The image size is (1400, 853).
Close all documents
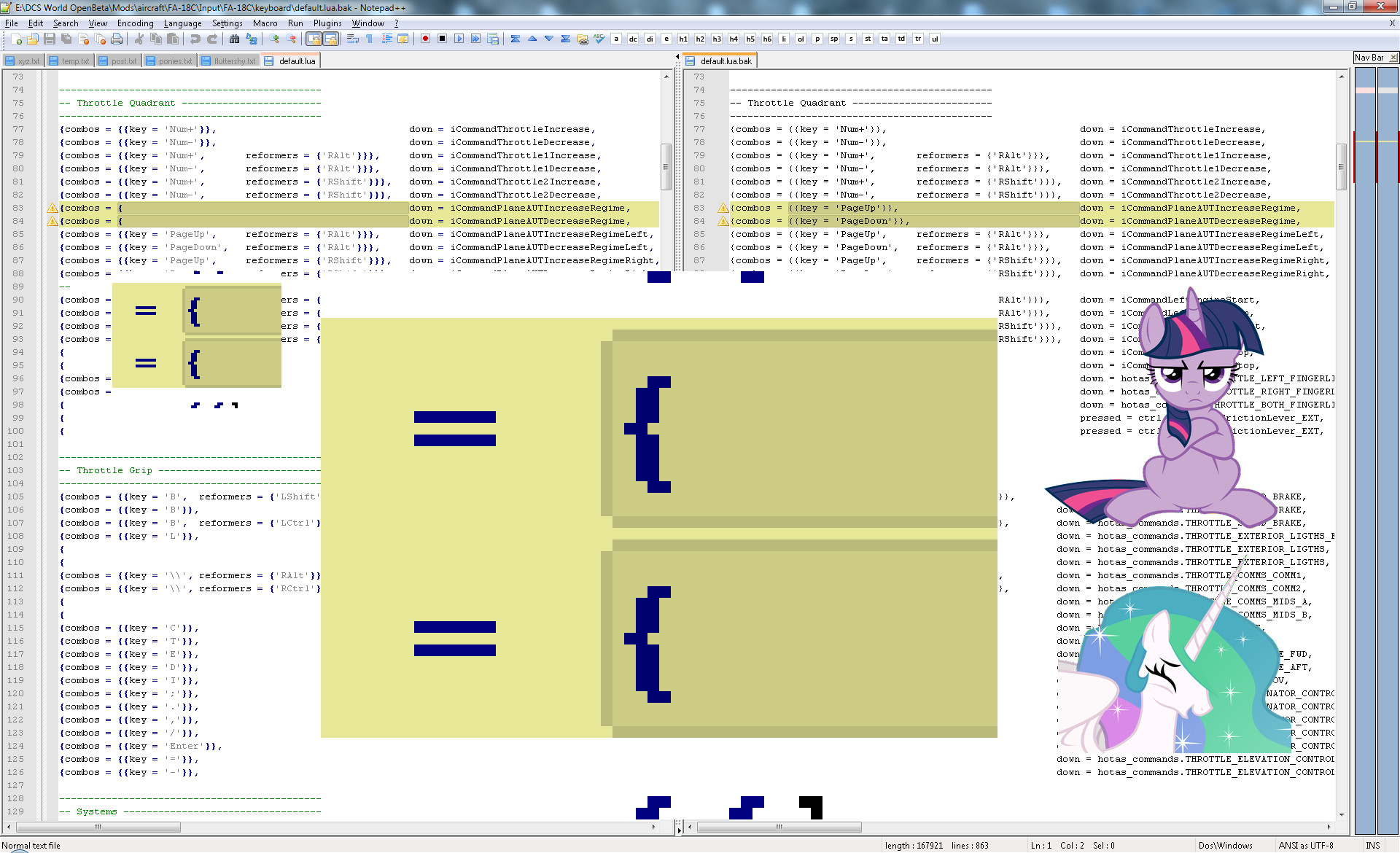tap(100, 39)
